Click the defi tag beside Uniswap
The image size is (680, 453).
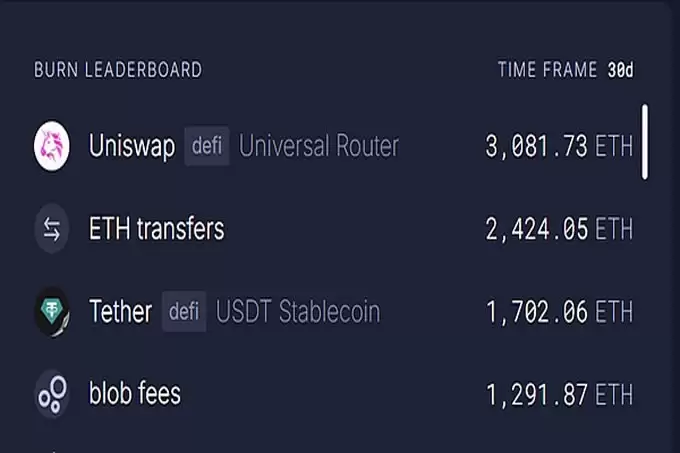(x=208, y=146)
